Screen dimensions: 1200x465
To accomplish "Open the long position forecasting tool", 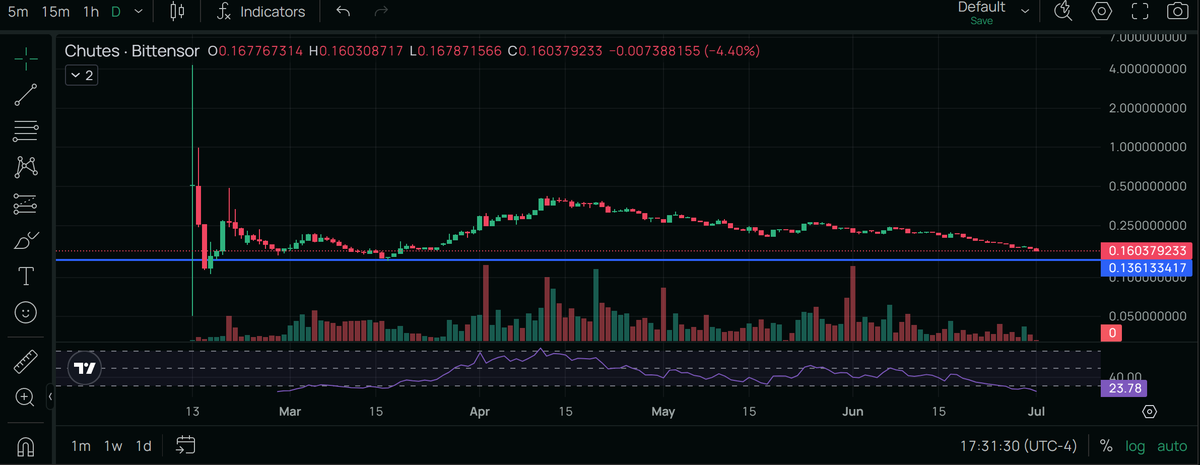I will pos(26,204).
